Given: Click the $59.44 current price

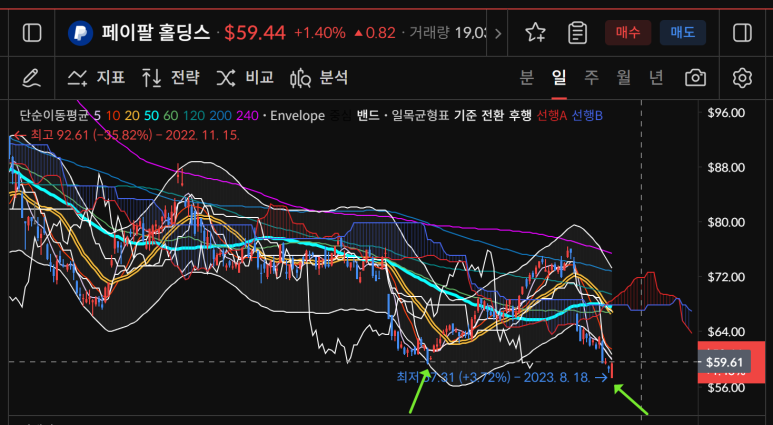Looking at the screenshot, I should pyautogui.click(x=255, y=33).
